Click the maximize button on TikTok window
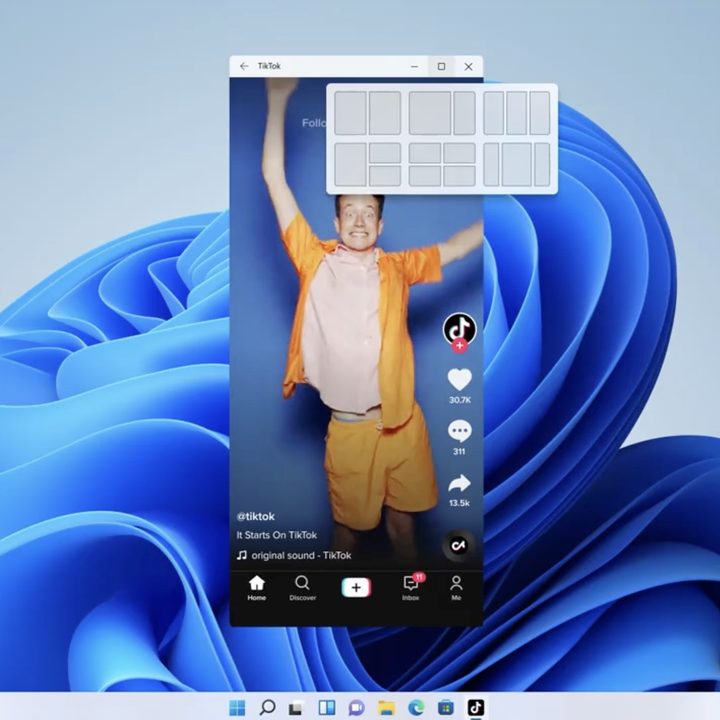 pos(441,67)
